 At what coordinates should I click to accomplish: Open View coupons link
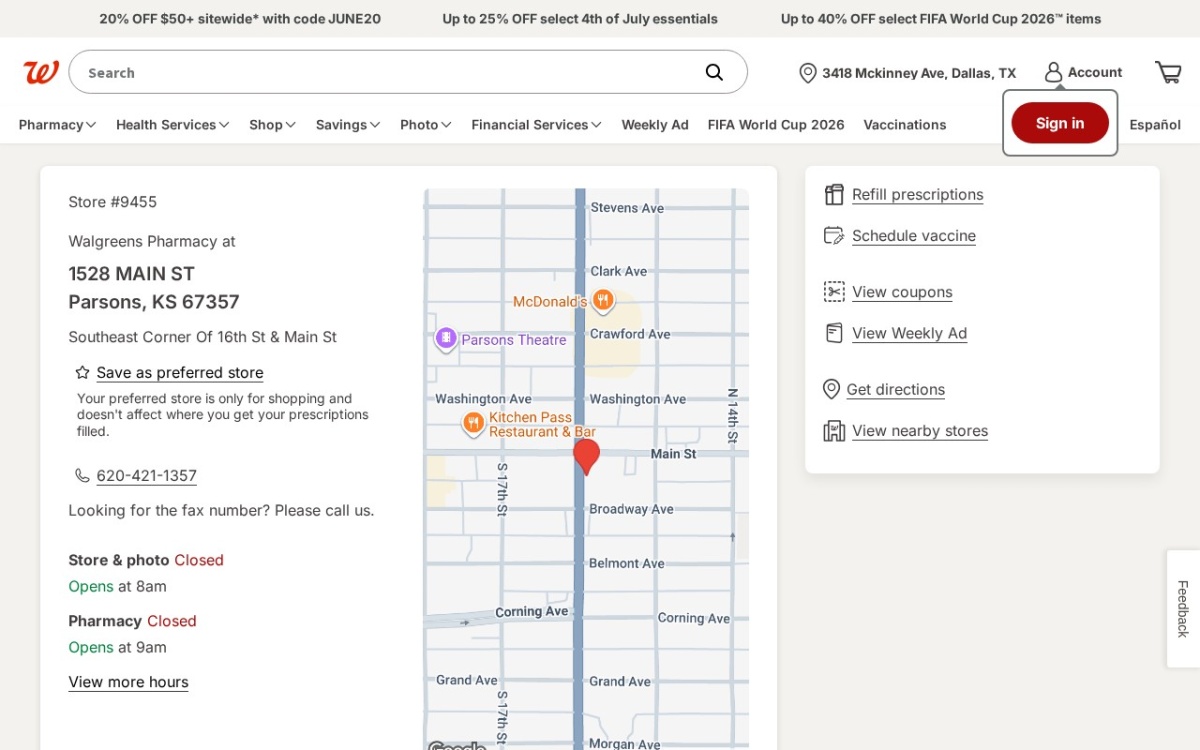[x=902, y=292]
